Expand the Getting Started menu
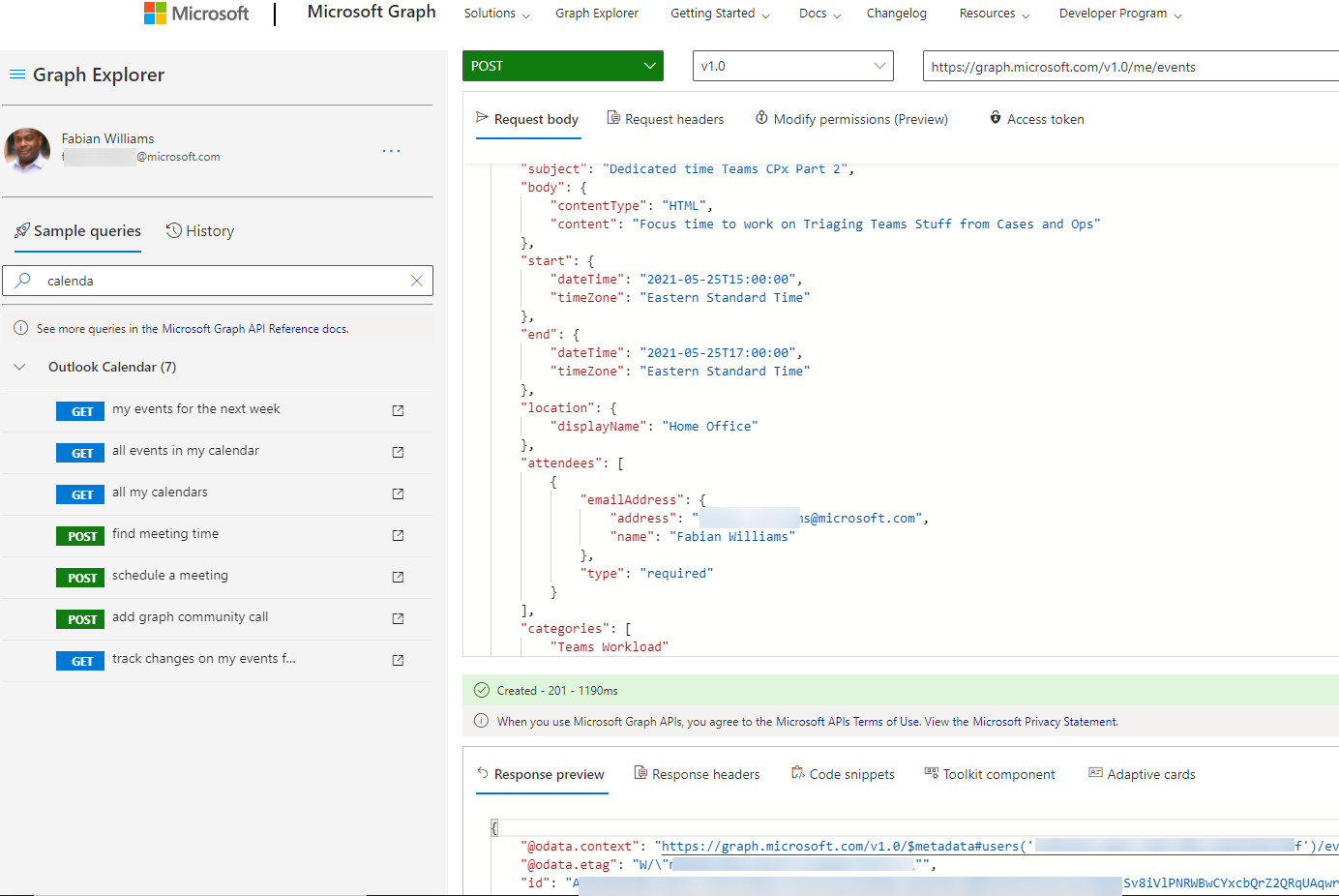1339x896 pixels. pyautogui.click(x=721, y=14)
